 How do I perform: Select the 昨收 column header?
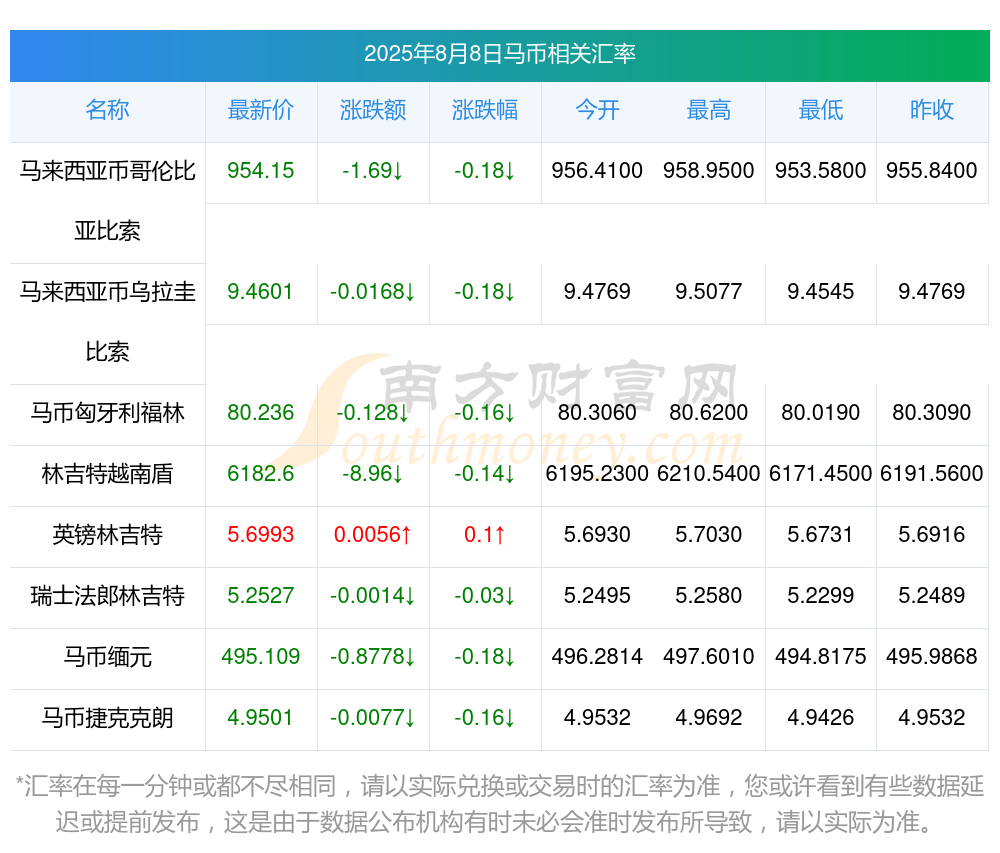pyautogui.click(x=932, y=110)
